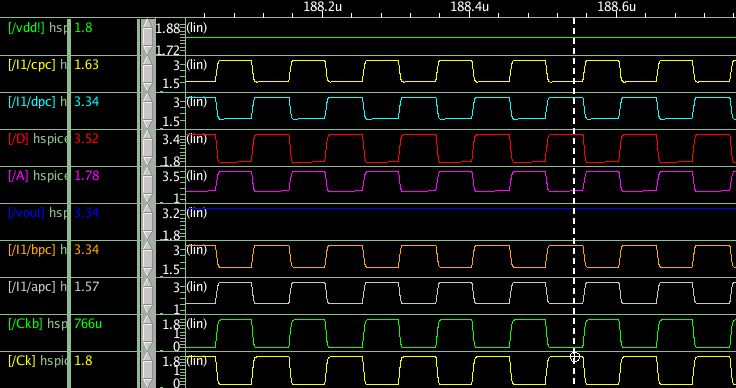
Task: Click the down arrow of the /vdd! row scrollbar
Action: click(x=147, y=51)
